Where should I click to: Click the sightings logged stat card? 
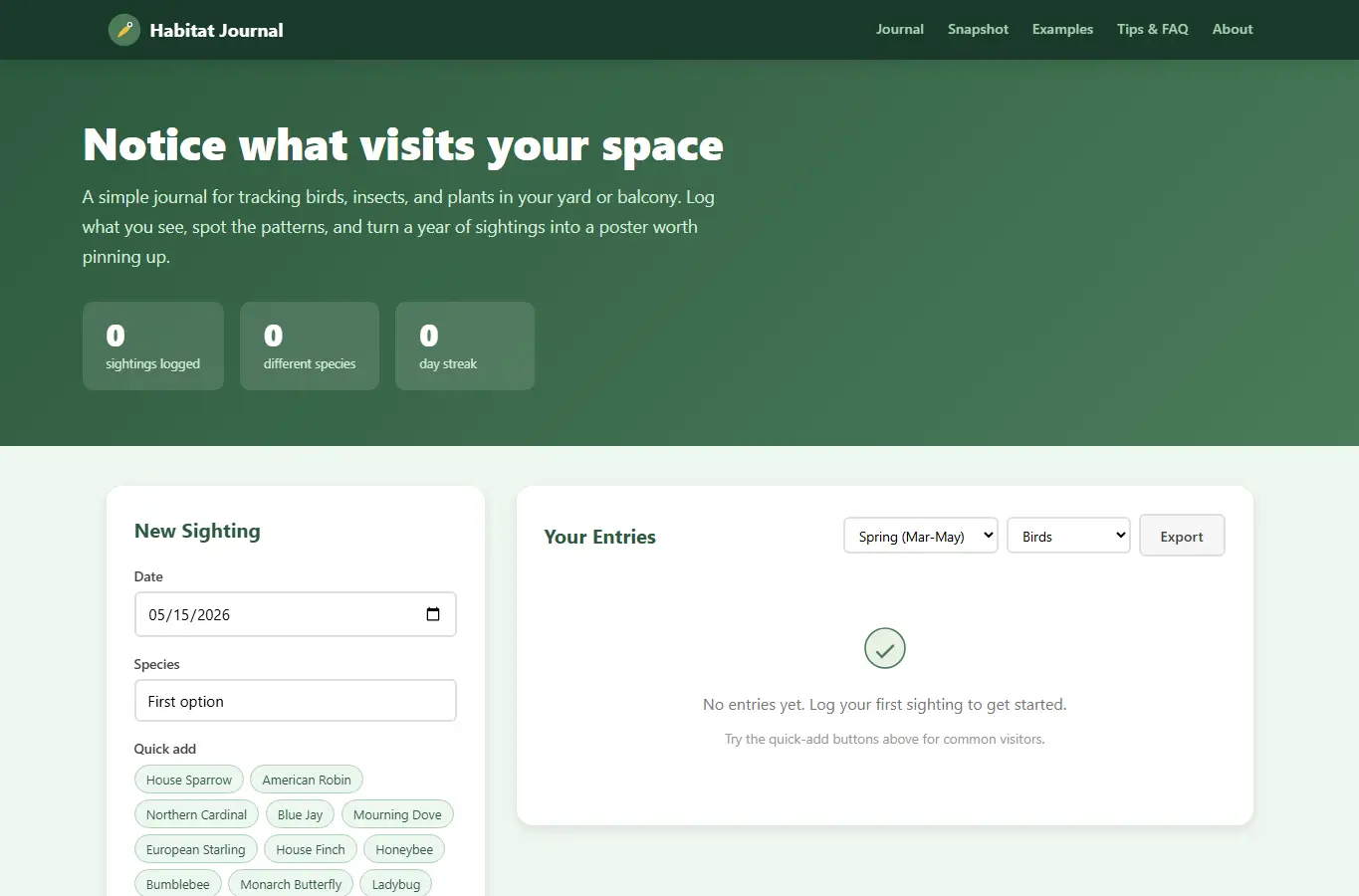[153, 345]
